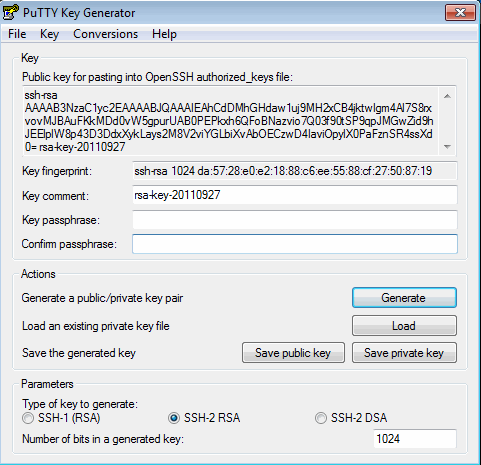Click Load to open a private key

click(x=404, y=326)
